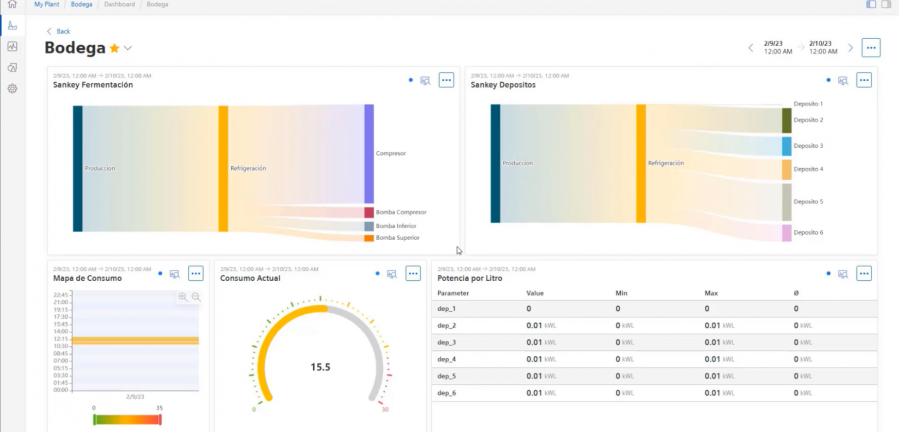Click the Home icon in sidebar
The width and height of the screenshot is (900, 432).
pos(12,5)
